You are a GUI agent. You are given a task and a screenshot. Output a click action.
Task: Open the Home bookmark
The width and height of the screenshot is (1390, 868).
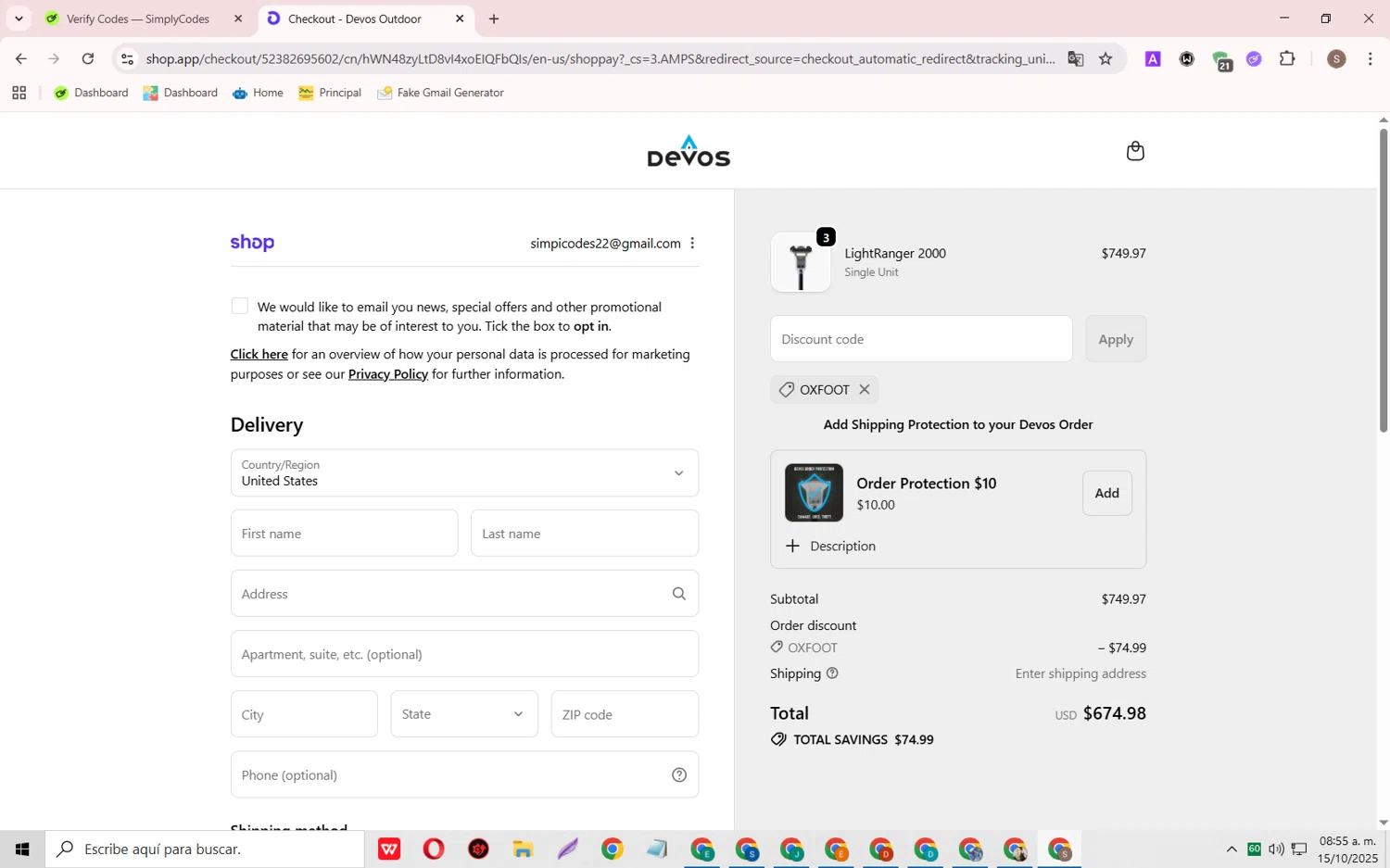(x=258, y=93)
